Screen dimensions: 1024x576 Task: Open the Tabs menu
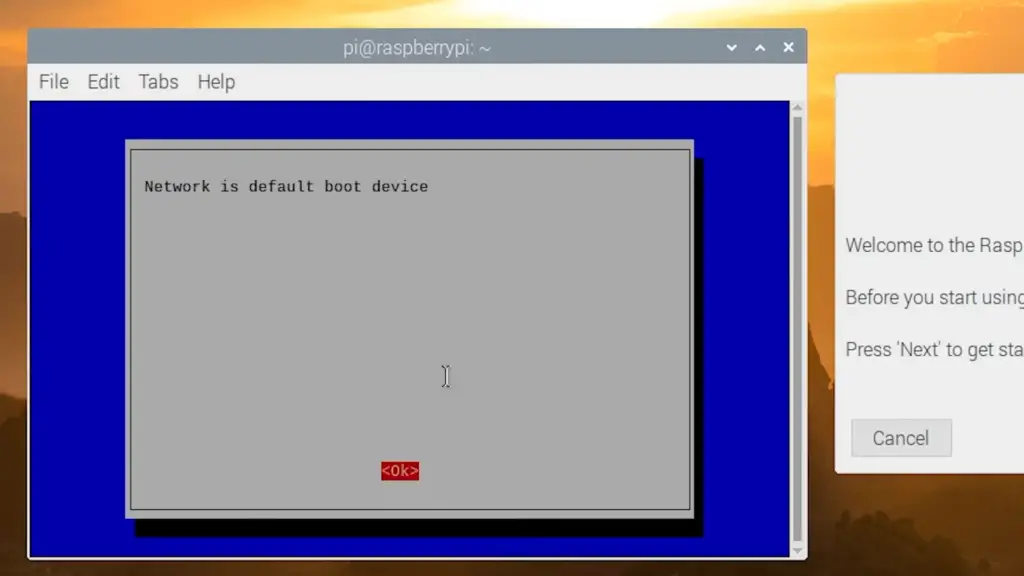pos(158,82)
